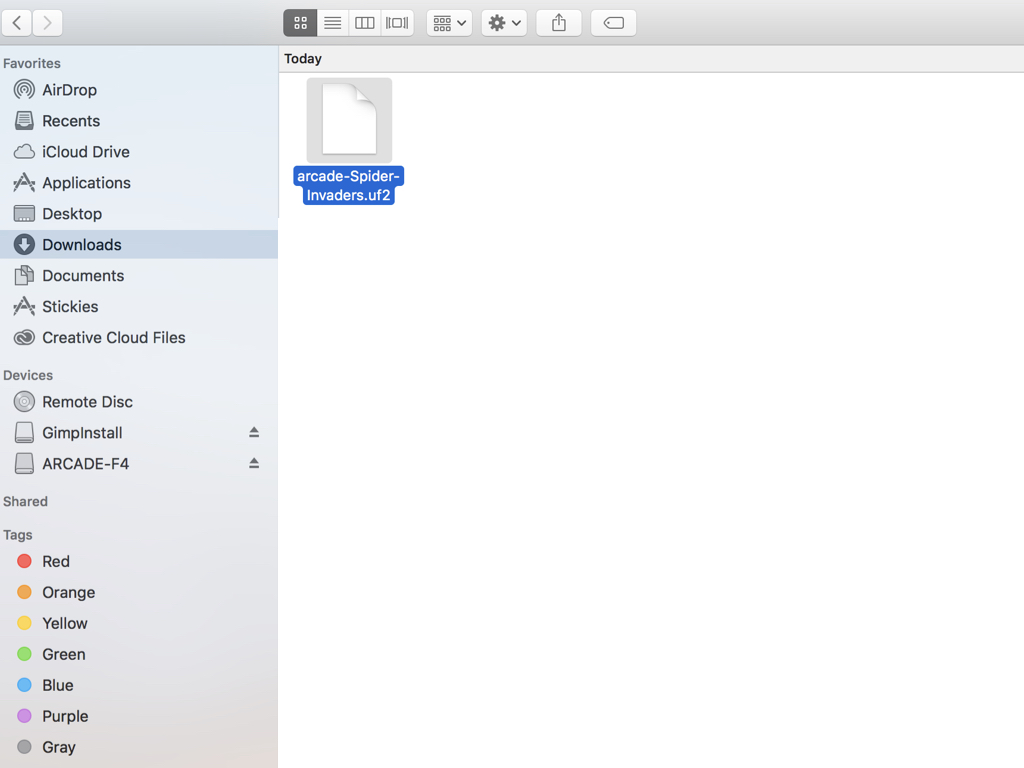
Task: Click the Tags section header
Action: tap(18, 535)
